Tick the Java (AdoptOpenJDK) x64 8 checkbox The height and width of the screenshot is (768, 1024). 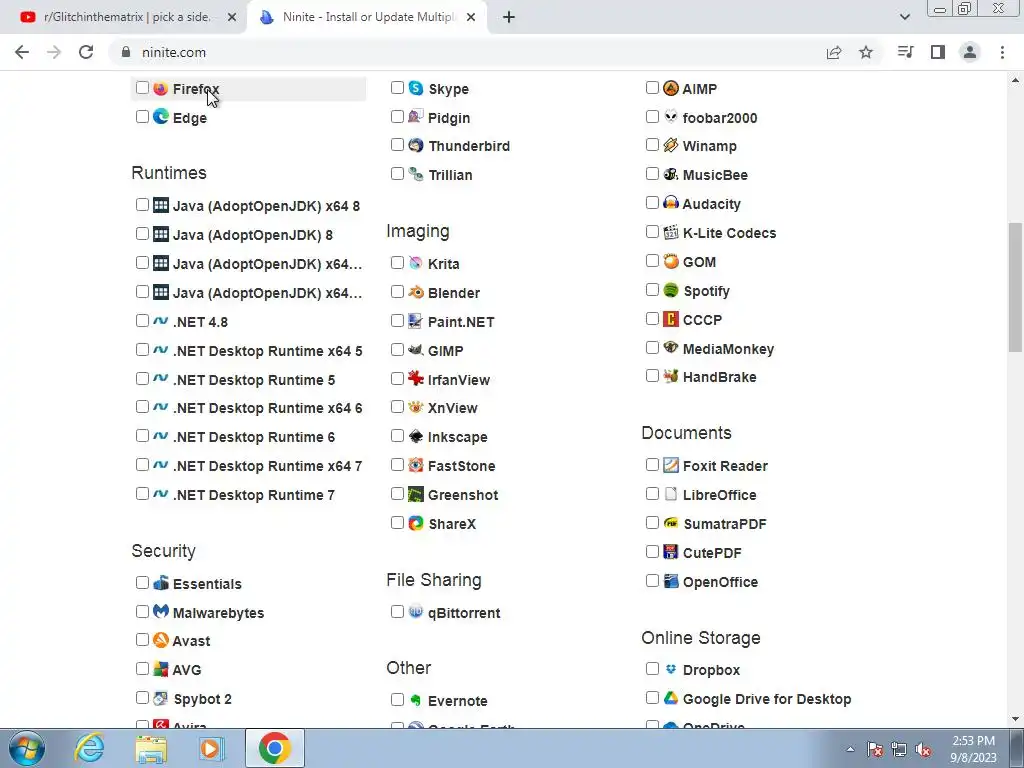pos(142,204)
